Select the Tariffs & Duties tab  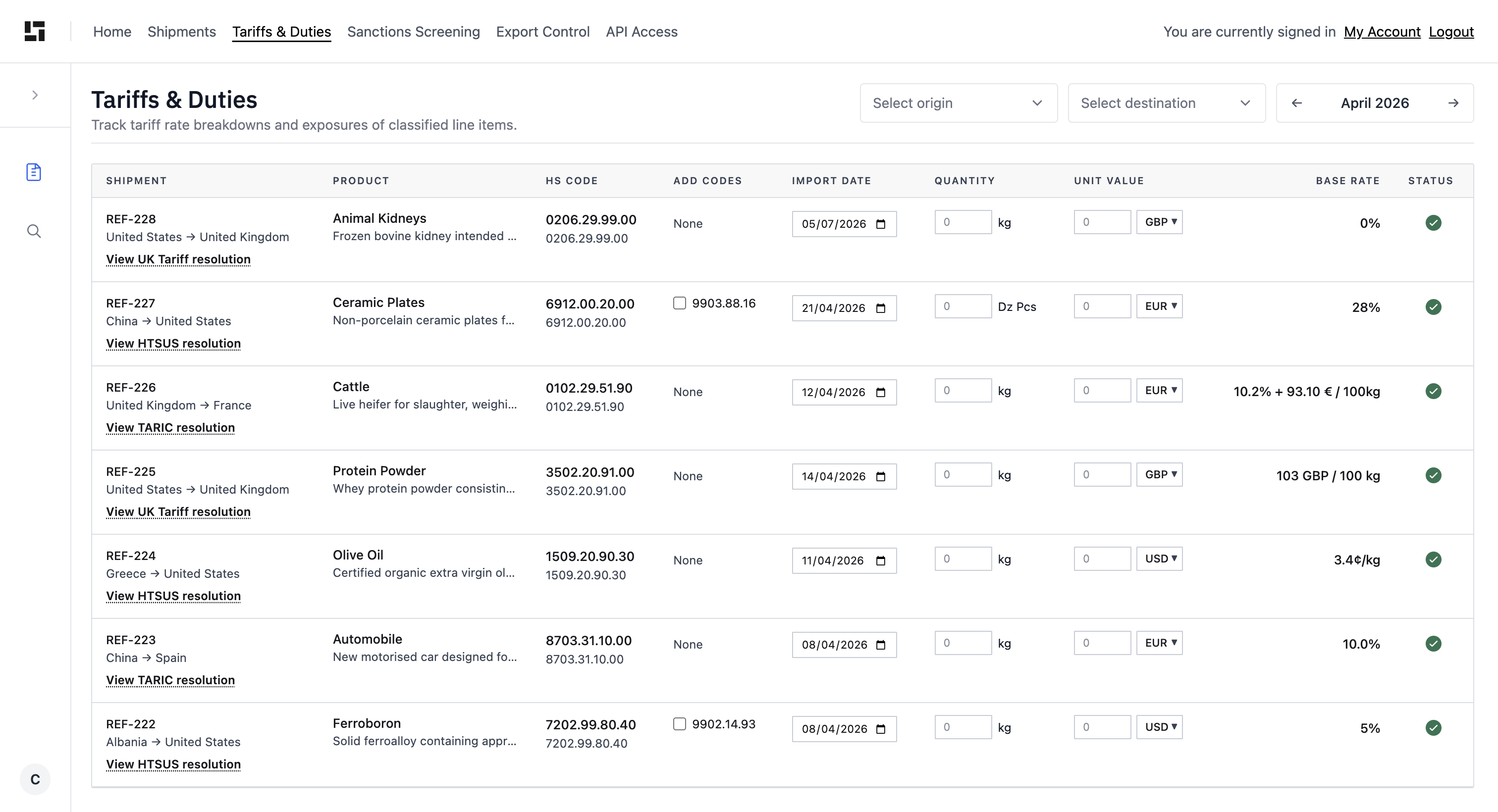(281, 31)
